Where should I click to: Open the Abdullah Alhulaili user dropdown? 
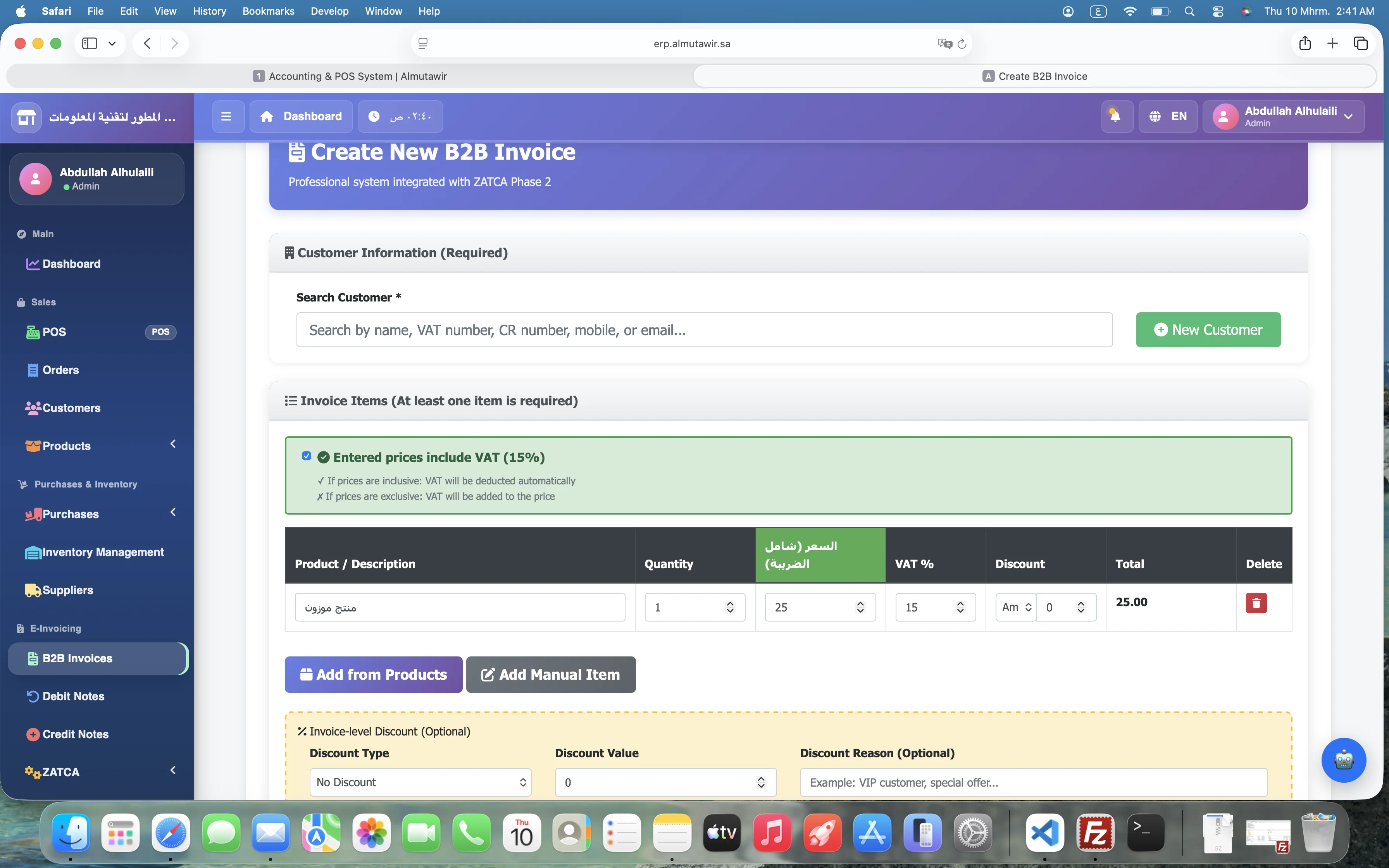click(1283, 117)
